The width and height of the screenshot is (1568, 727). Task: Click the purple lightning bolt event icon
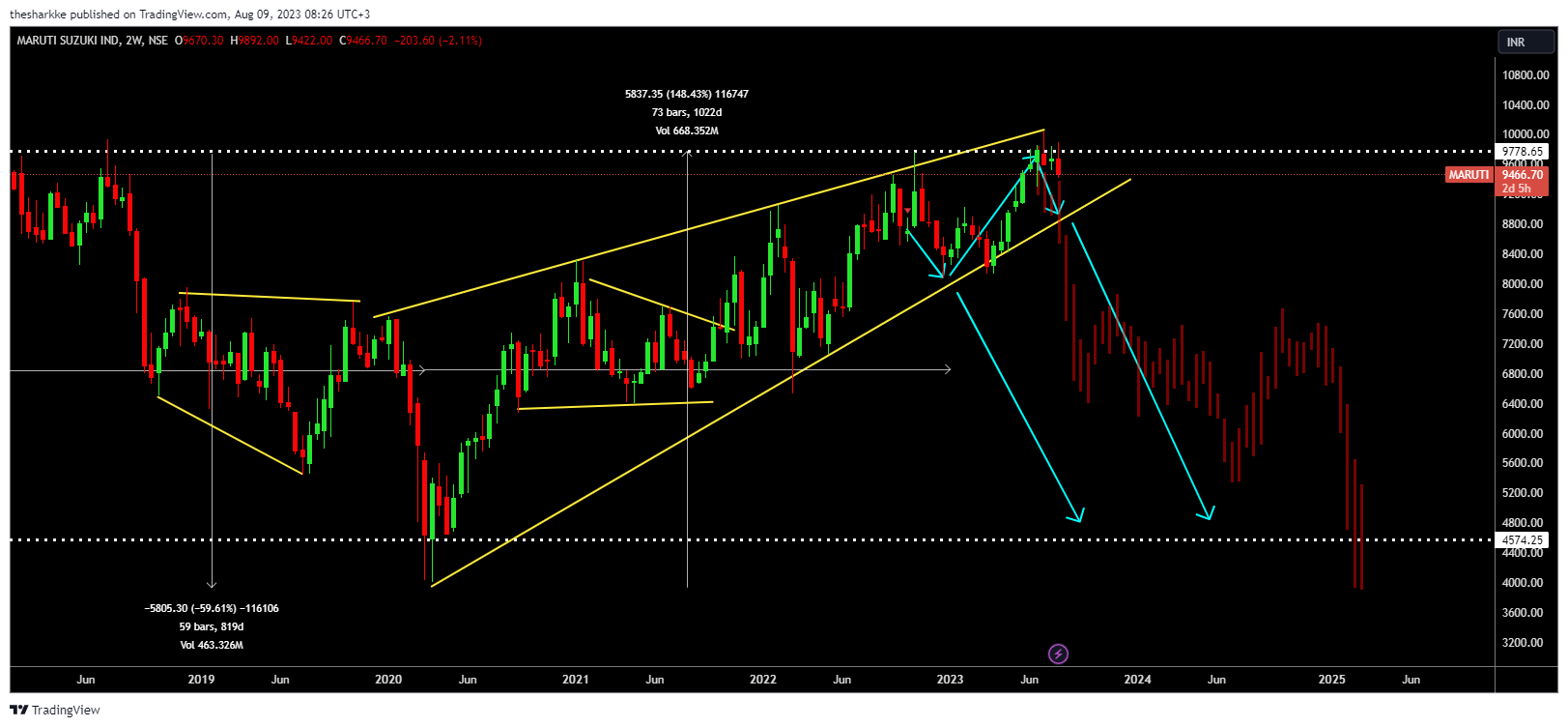point(1058,654)
